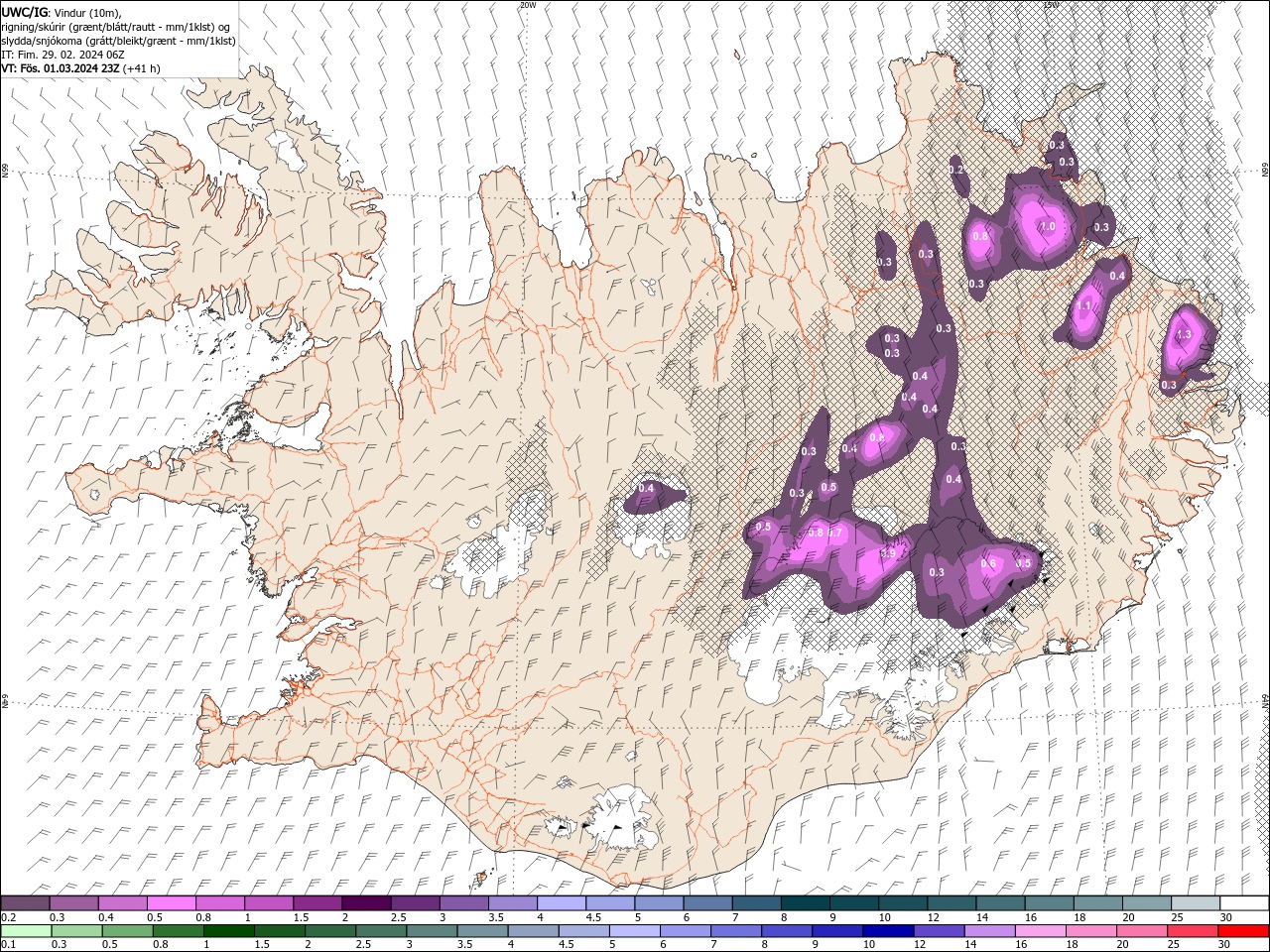1270x952 pixels.
Task: Click the snow scale swatch between 1.5 and 2
Action: click(x=317, y=903)
